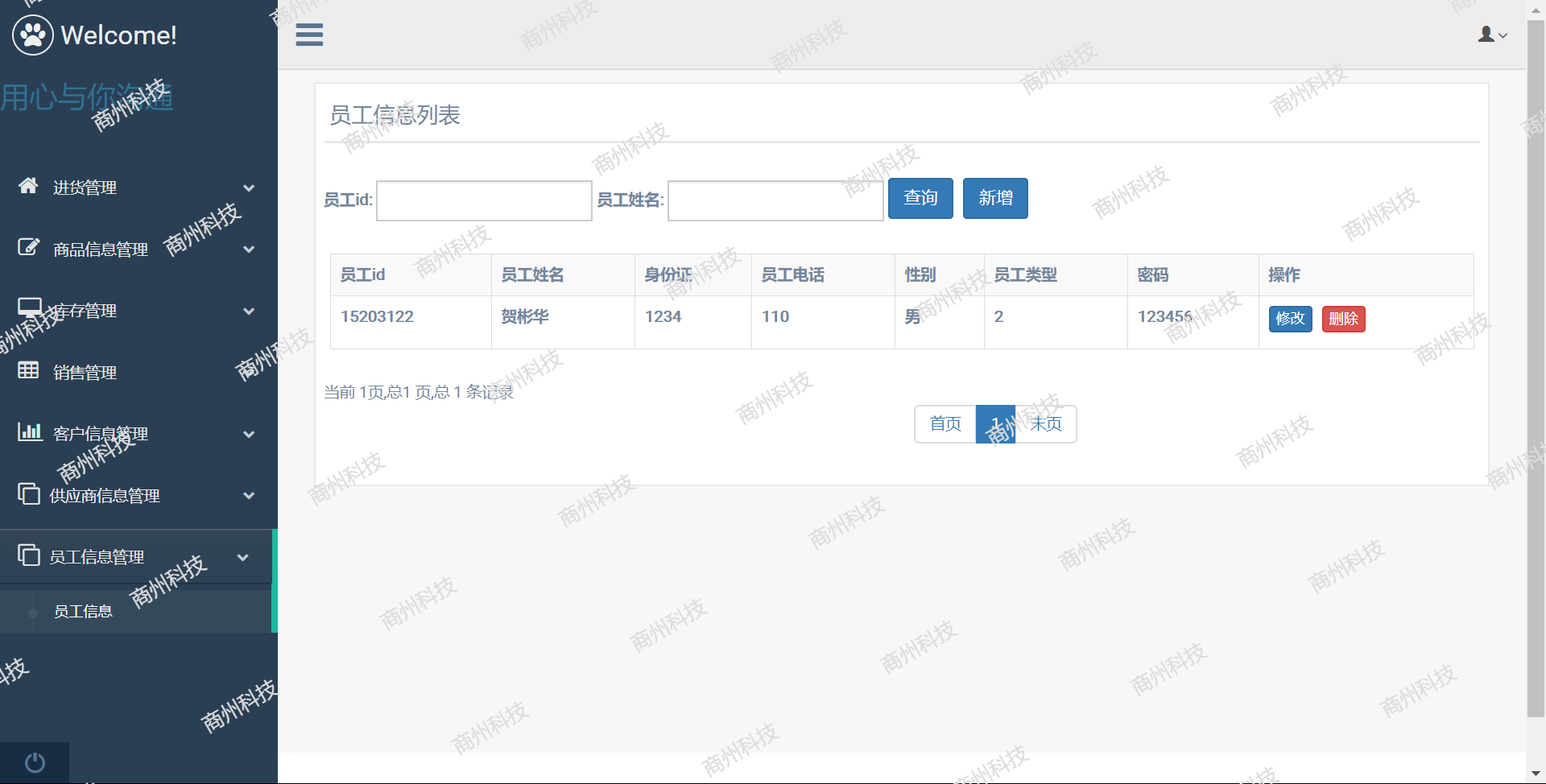The width and height of the screenshot is (1546, 784).
Task: Expand the 库存管理 chevron
Action: pos(249,311)
